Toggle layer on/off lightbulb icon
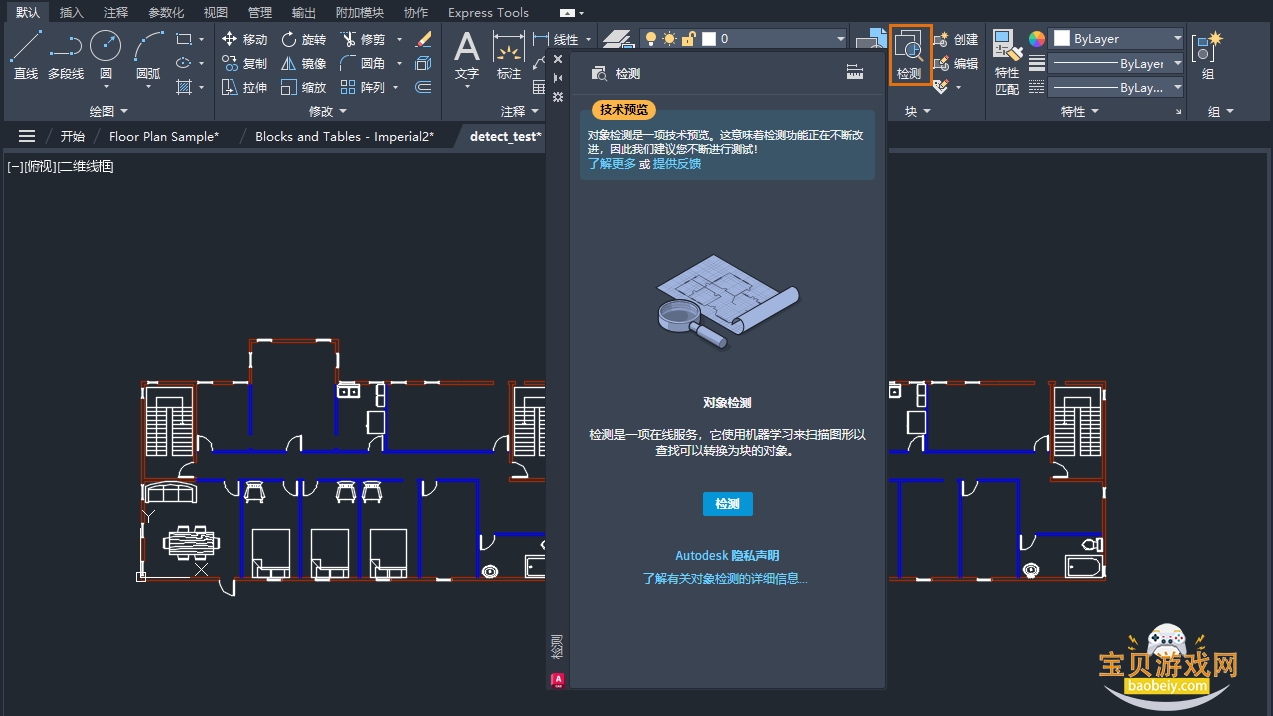The height and width of the screenshot is (716, 1273). [x=651, y=39]
